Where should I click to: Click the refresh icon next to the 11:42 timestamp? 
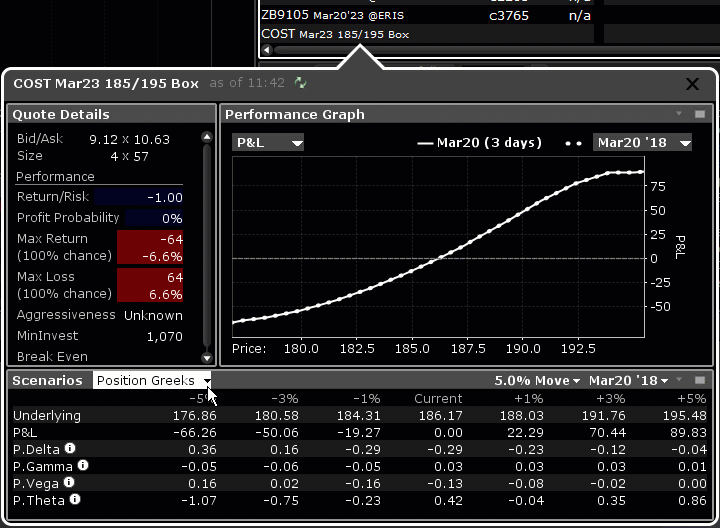(x=301, y=83)
